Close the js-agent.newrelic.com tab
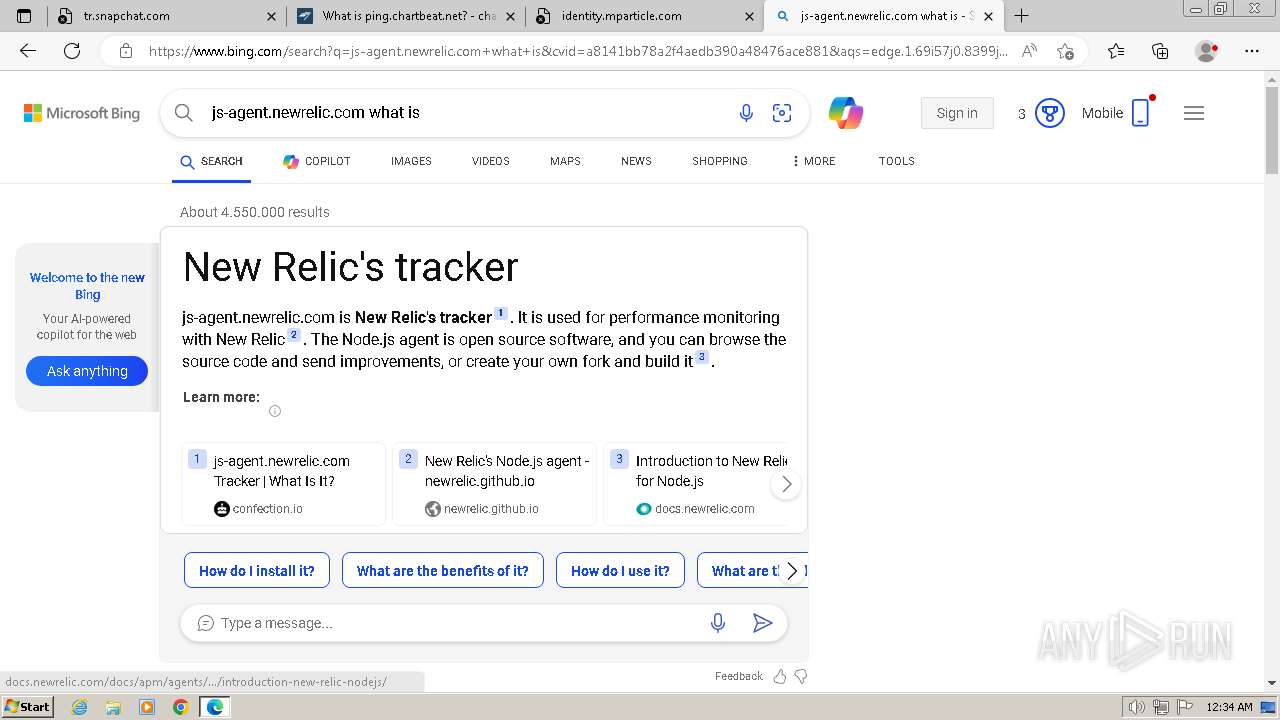The width and height of the screenshot is (1280, 720). click(988, 16)
